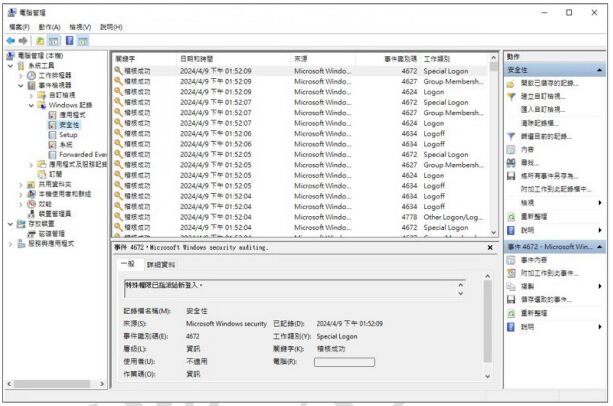Collapse the Windows 記錄 tree node
Image resolution: width=613 pixels, height=406 pixels.
point(32,105)
